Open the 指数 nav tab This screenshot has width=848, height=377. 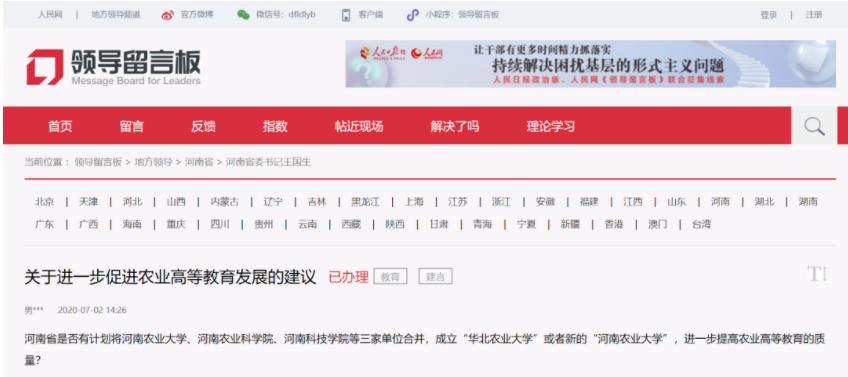tap(275, 127)
